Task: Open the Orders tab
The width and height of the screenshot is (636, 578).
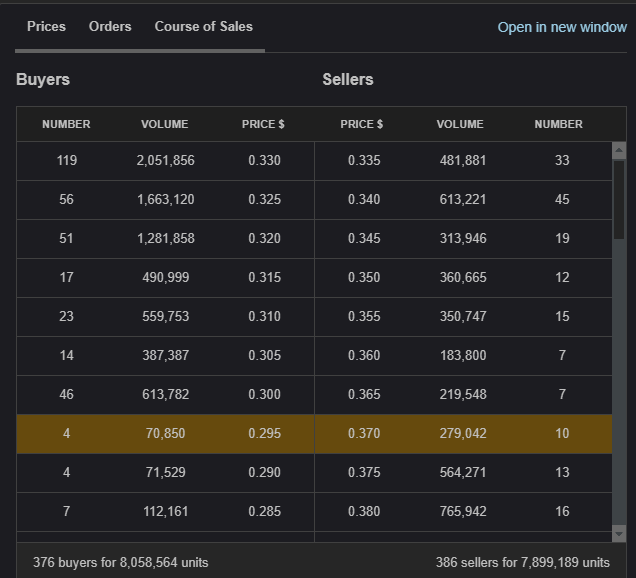Action: point(110,26)
